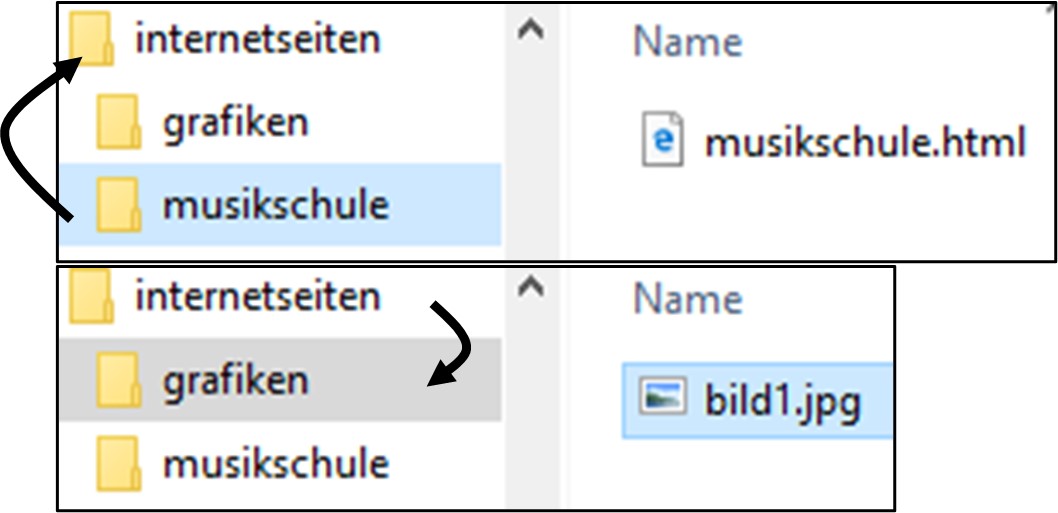Click the internetseiten folder icon in the upper pane
The height and width of the screenshot is (513, 1058).
(90, 41)
